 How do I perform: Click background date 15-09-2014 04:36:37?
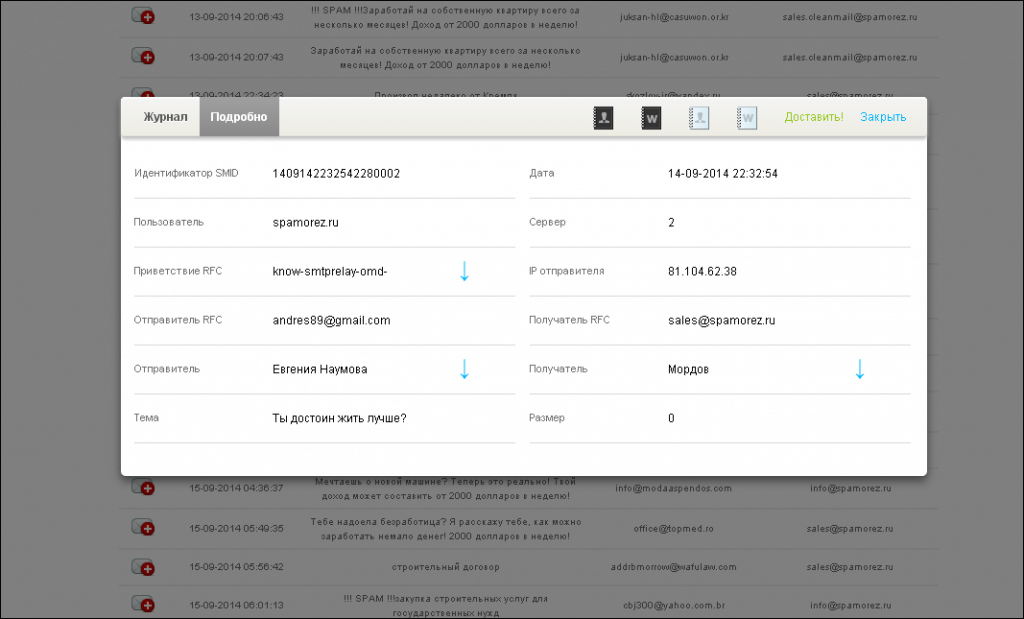pyautogui.click(x=236, y=488)
